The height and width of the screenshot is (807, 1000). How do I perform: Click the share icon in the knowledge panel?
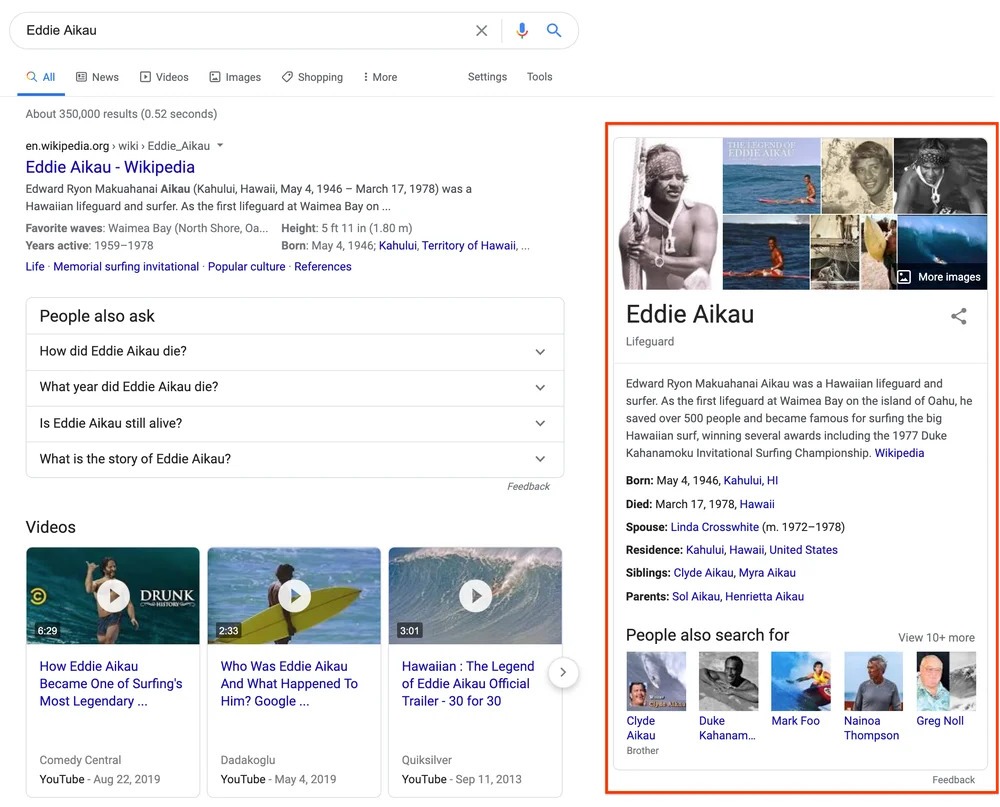958,315
